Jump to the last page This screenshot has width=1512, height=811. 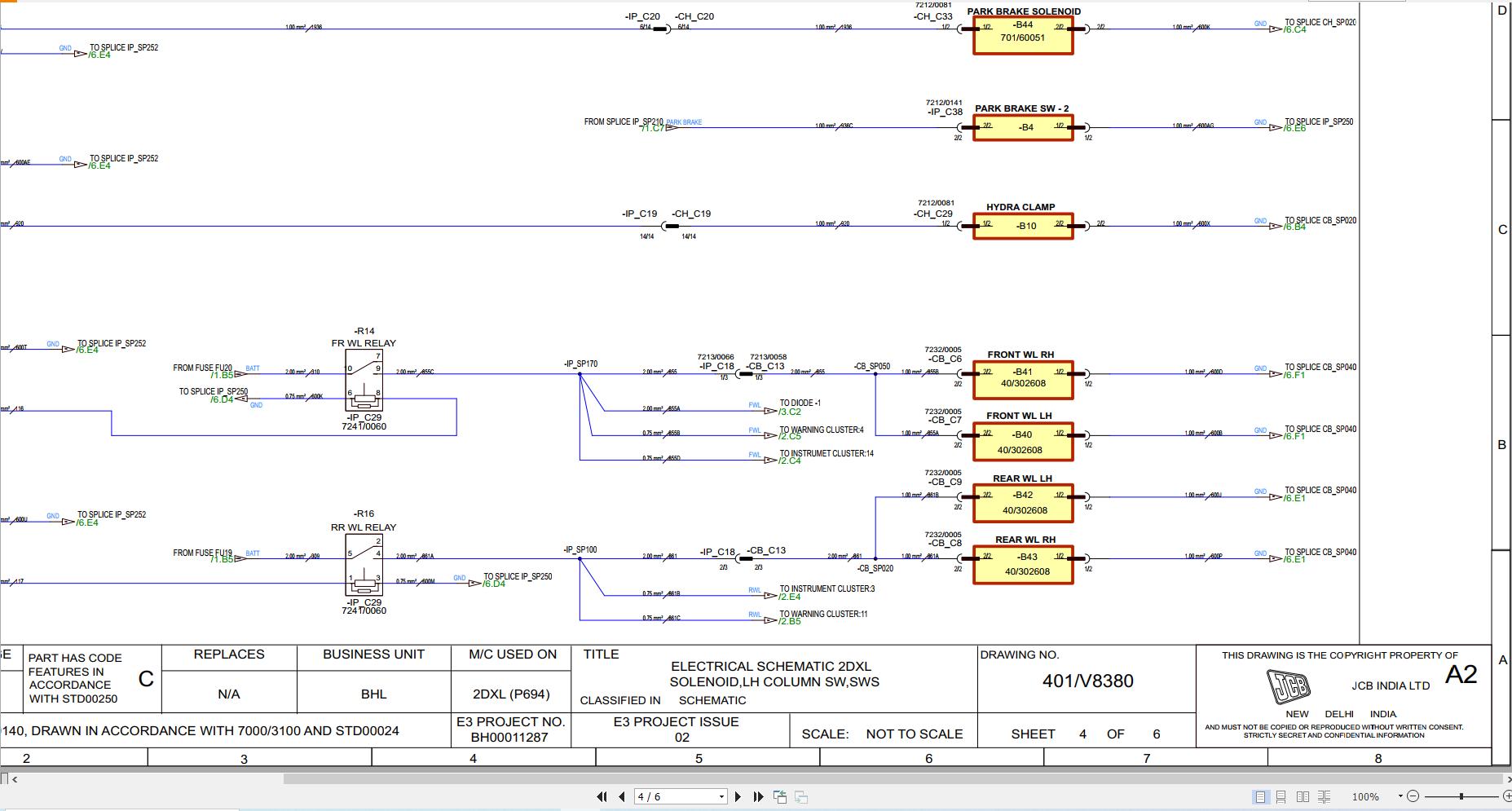[x=757, y=796]
